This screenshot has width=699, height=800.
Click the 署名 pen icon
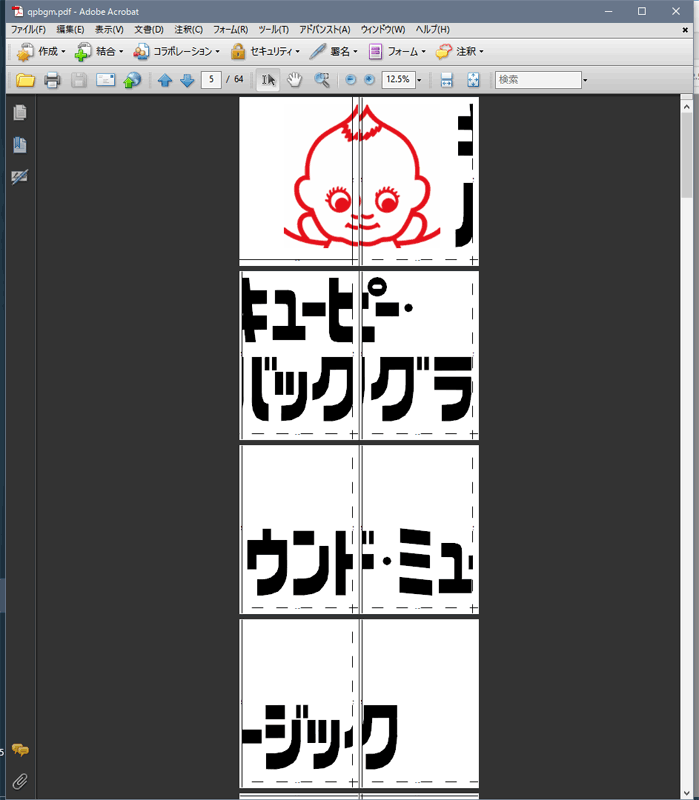tap(317, 52)
